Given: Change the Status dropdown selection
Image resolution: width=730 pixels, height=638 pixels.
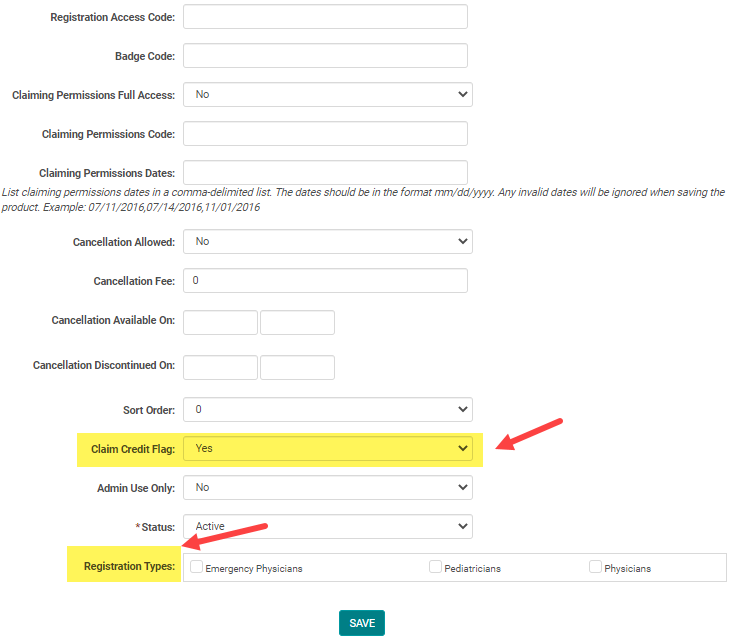Looking at the screenshot, I should pos(328,526).
